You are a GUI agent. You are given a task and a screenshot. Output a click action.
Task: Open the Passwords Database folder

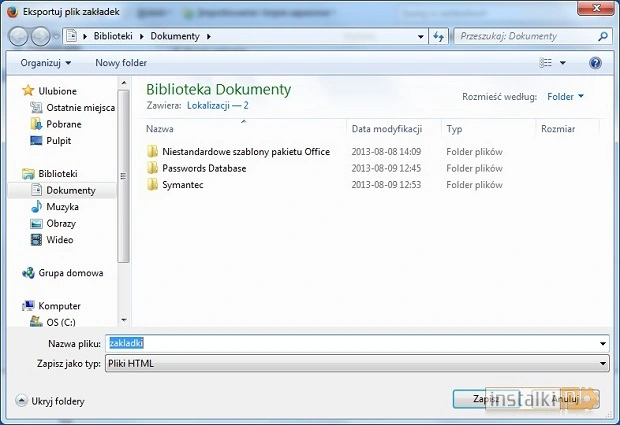(204, 168)
